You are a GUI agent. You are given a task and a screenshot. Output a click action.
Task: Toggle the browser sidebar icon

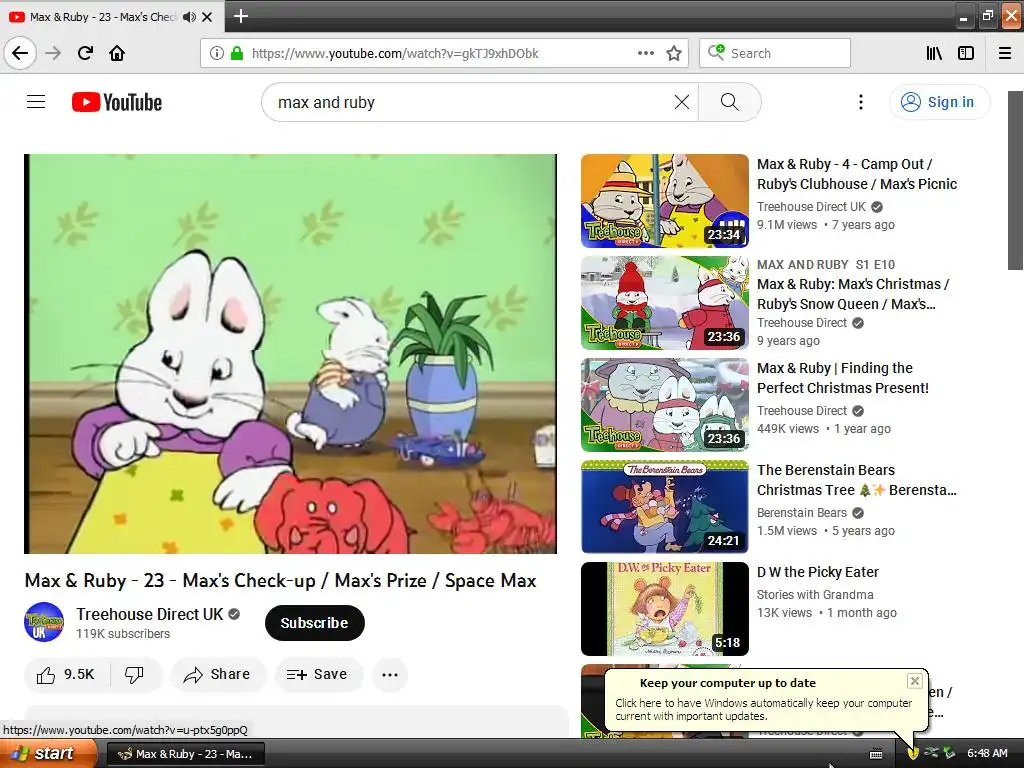coord(966,53)
